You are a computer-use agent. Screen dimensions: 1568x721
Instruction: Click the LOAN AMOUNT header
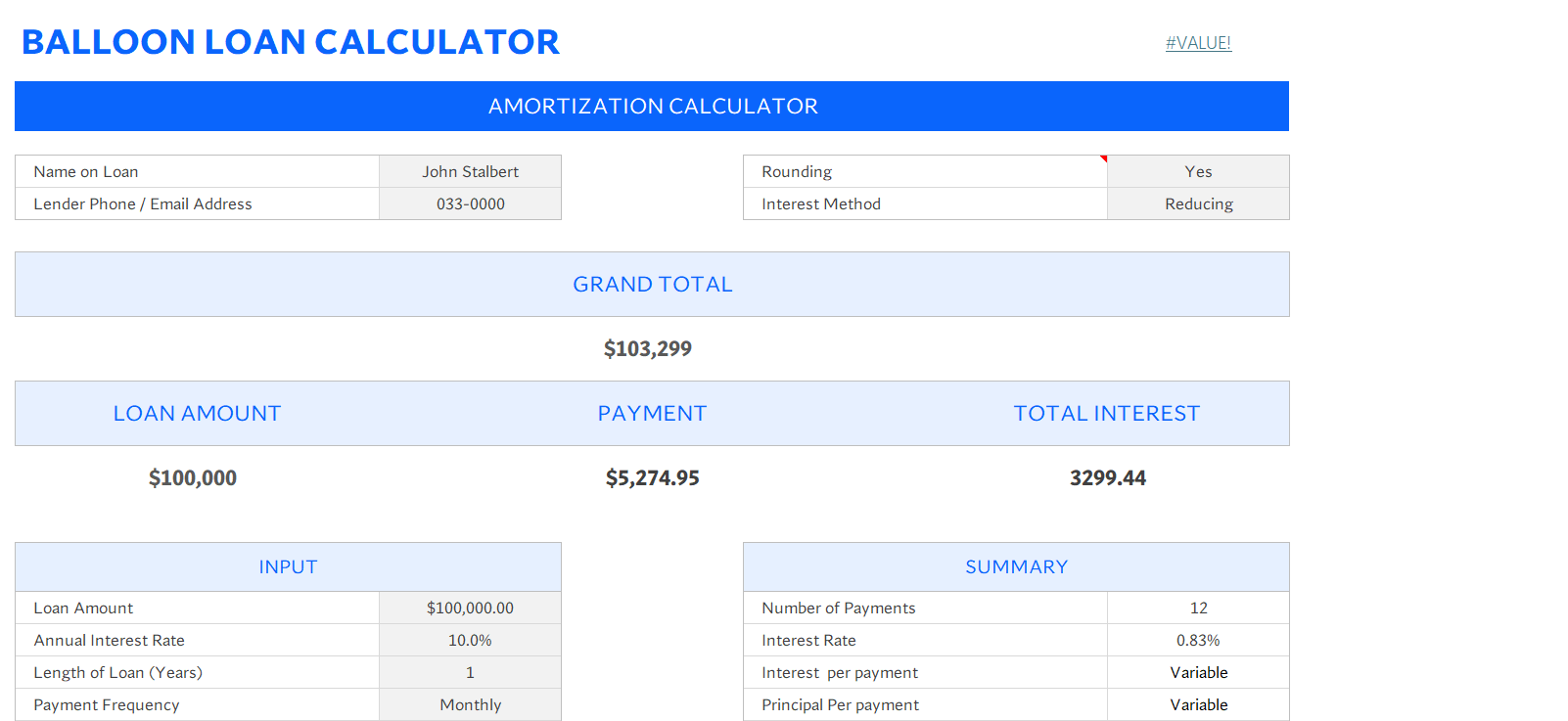[x=197, y=413]
